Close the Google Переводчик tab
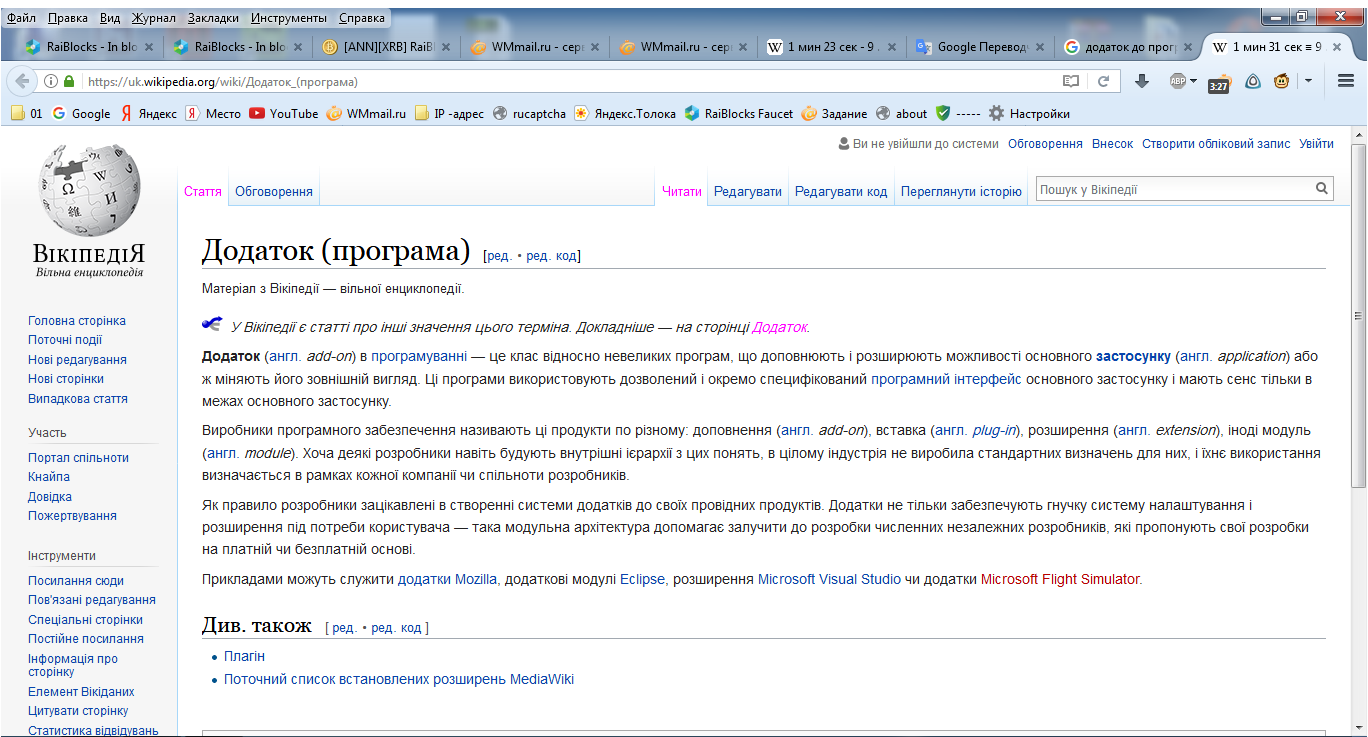Screen dimensions: 1368x737 tap(1040, 46)
